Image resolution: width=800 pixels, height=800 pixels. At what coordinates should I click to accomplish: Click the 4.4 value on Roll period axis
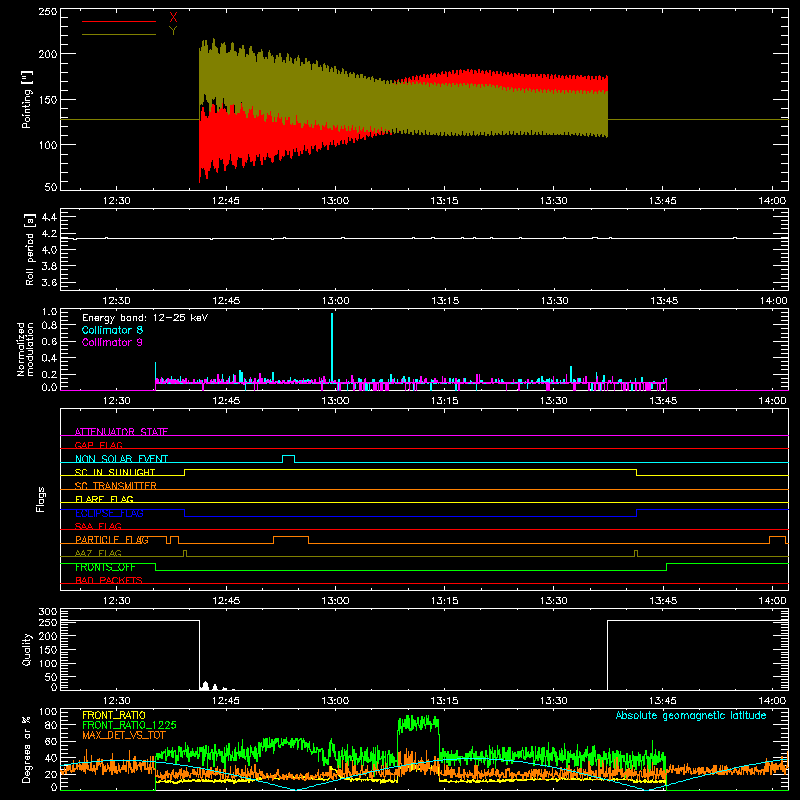49,217
